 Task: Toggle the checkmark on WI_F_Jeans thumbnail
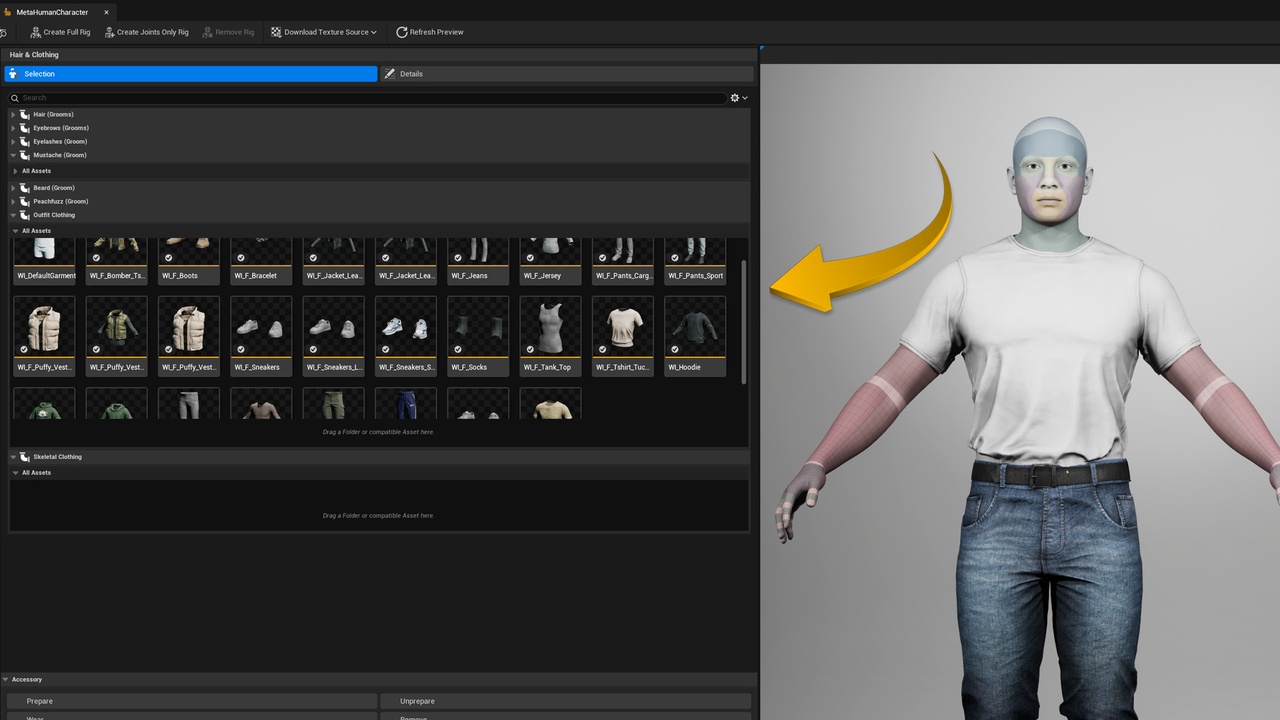click(458, 258)
